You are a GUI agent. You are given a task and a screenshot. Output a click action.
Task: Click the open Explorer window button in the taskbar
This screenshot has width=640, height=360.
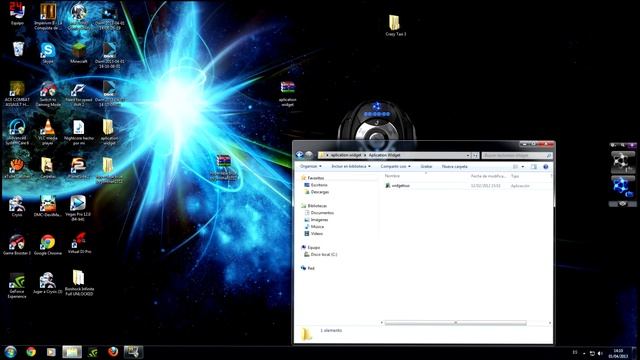tap(72, 352)
